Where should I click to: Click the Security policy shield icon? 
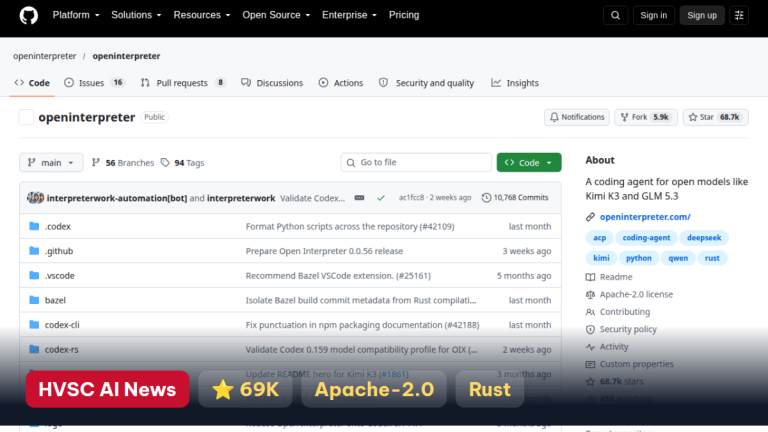[x=590, y=330]
